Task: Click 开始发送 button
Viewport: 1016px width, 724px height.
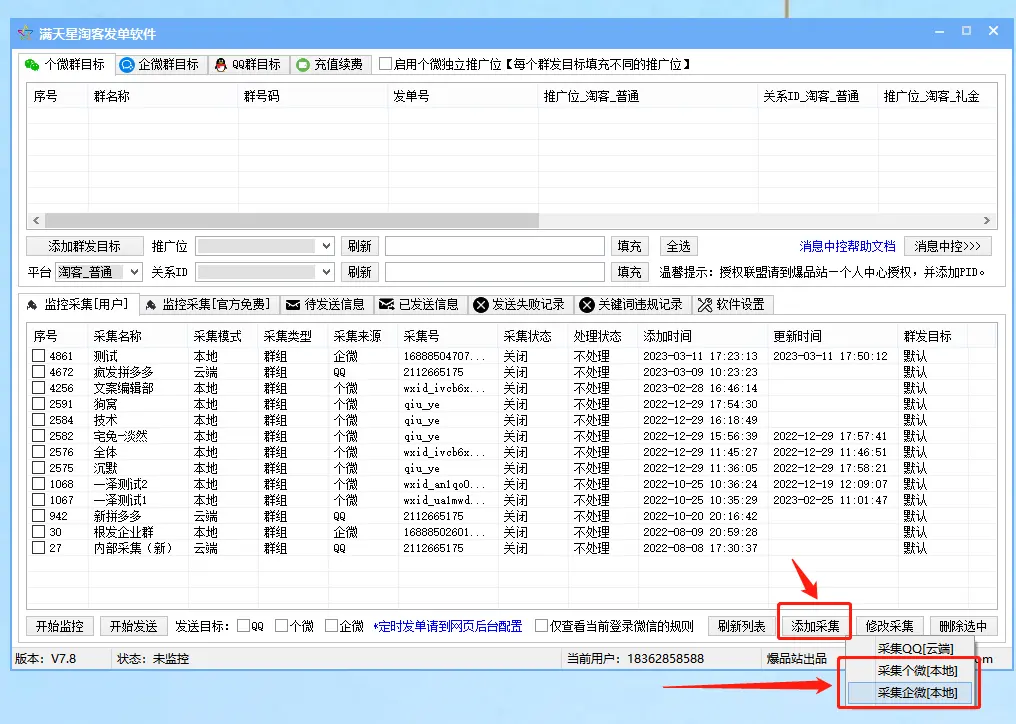Action: pyautogui.click(x=133, y=626)
